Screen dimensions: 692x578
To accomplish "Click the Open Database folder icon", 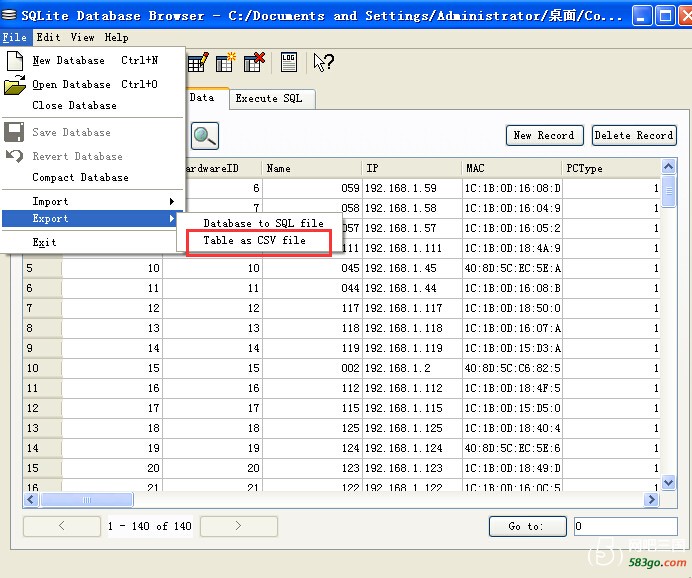I will pyautogui.click(x=15, y=84).
